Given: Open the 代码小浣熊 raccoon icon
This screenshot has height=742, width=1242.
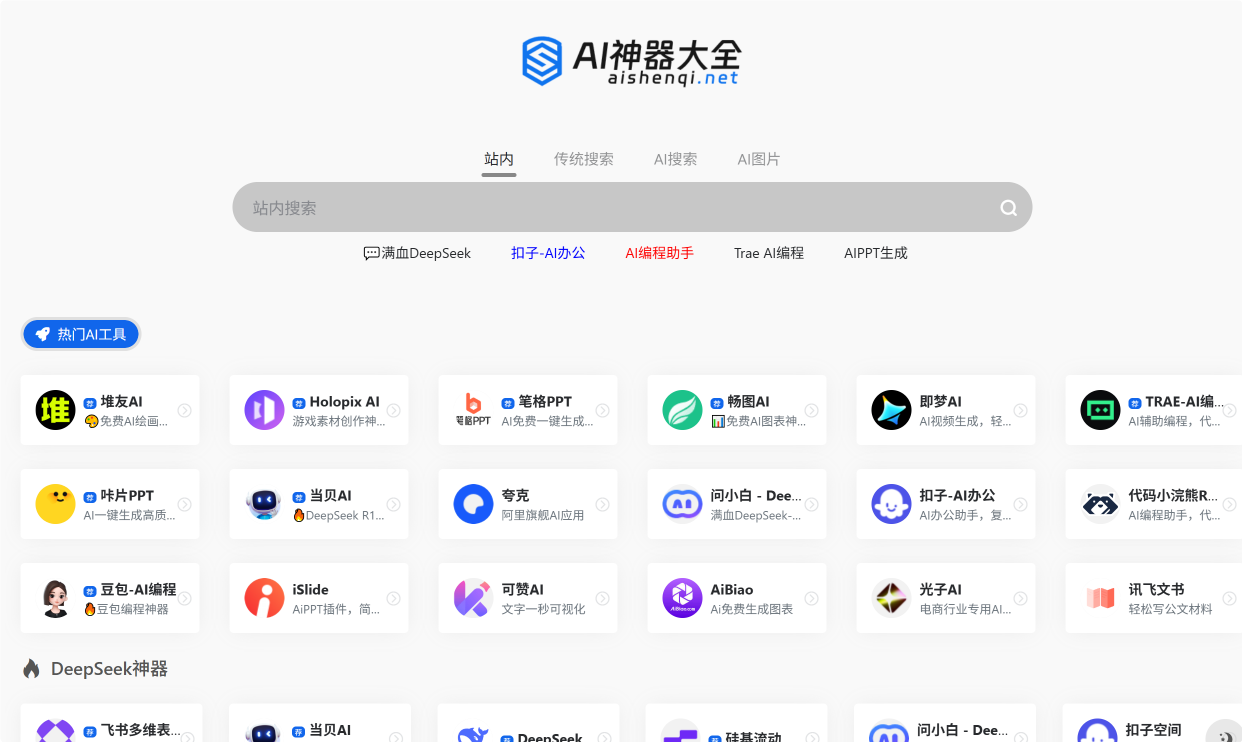Looking at the screenshot, I should pos(1101,504).
